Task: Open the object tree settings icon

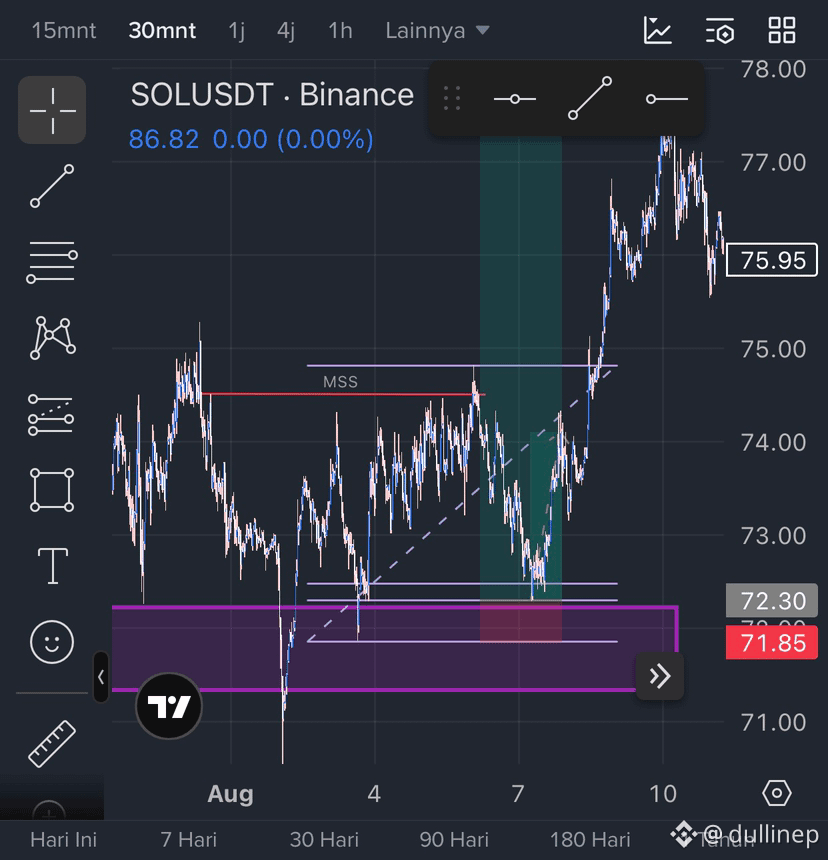Action: coord(719,30)
